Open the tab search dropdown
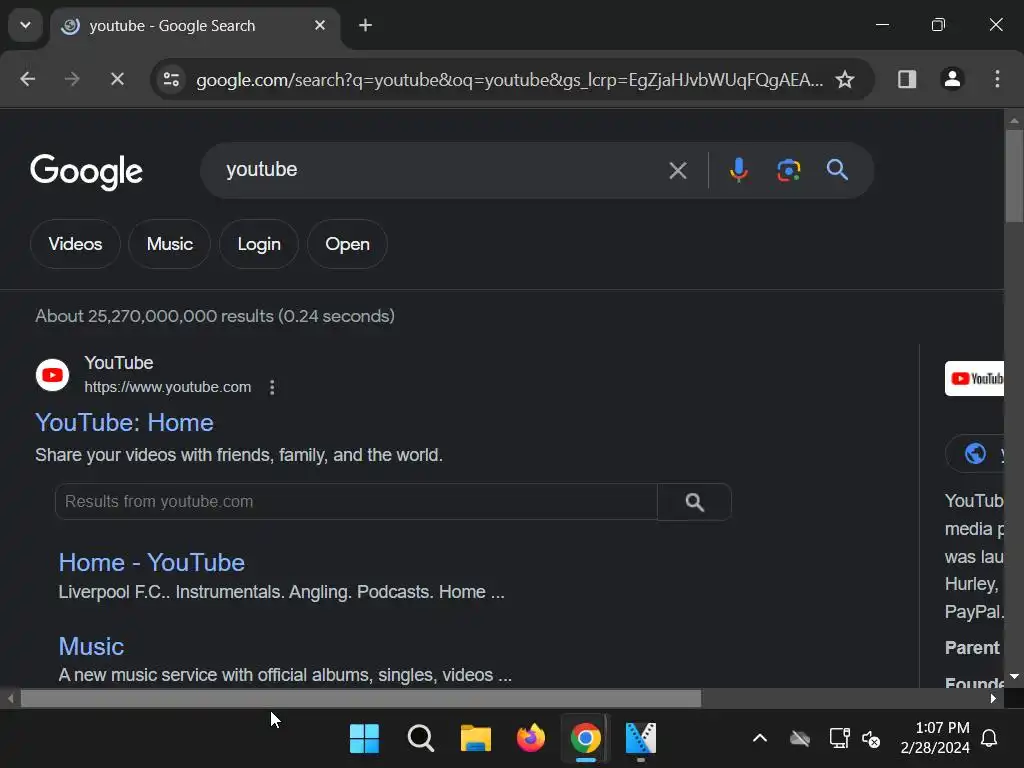 tap(25, 25)
